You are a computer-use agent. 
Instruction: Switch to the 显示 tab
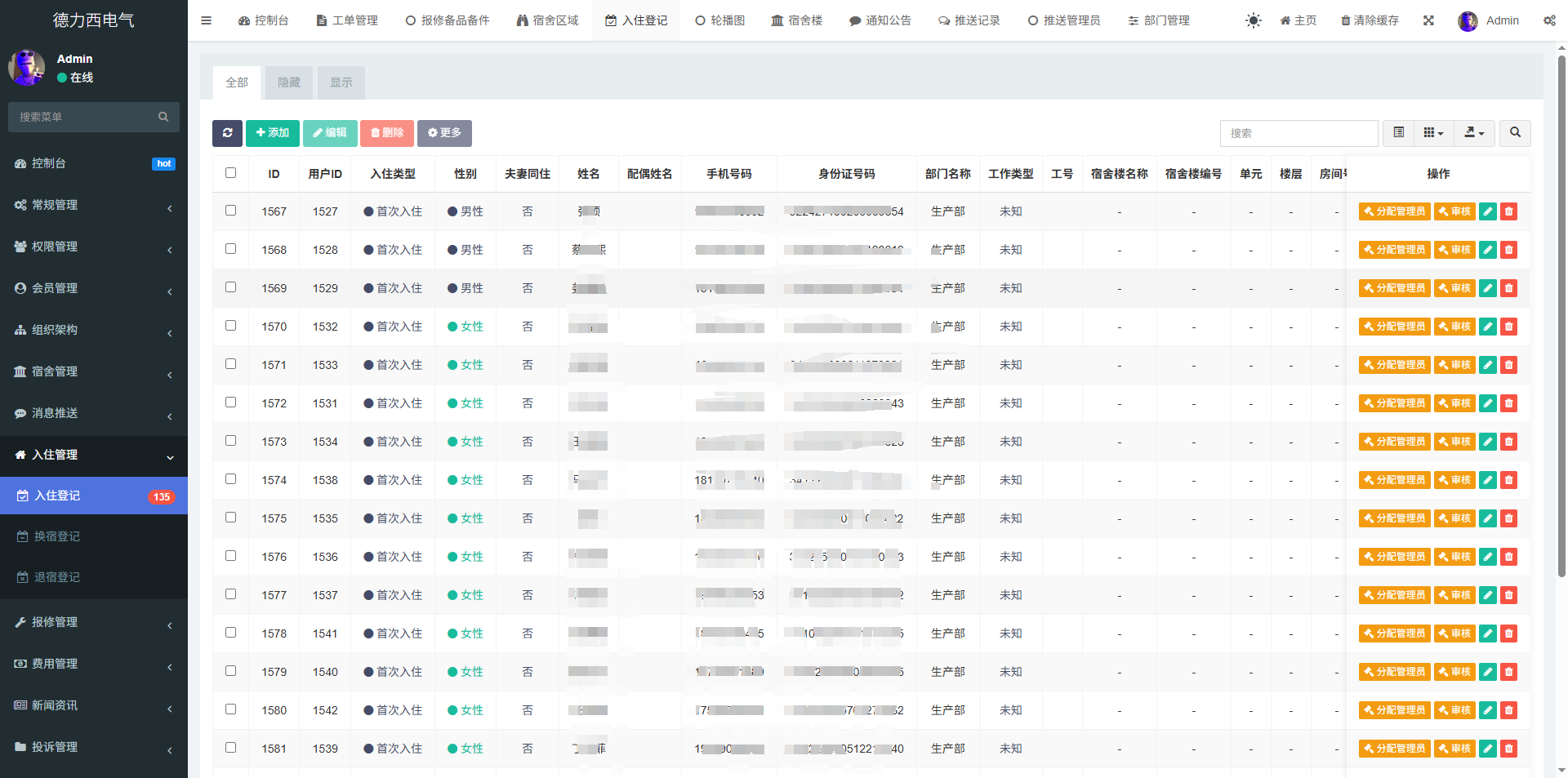point(341,82)
